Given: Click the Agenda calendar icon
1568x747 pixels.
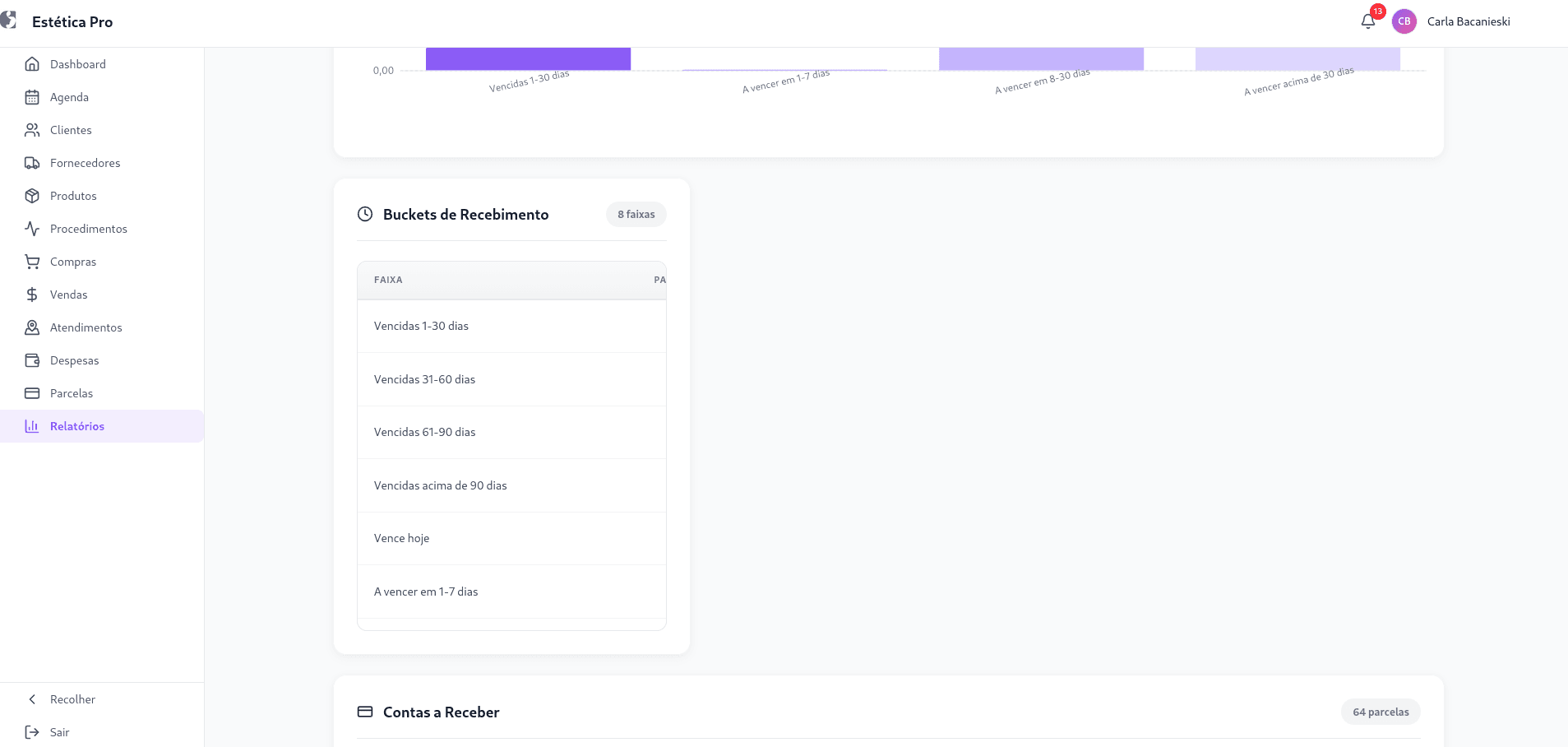Looking at the screenshot, I should [x=32, y=97].
